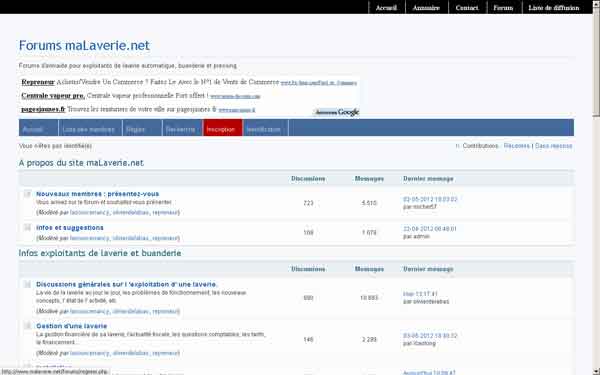600x375 pixels.
Task: Click heading Infos exploitants de laverie et buanderie
Action: pos(100,253)
